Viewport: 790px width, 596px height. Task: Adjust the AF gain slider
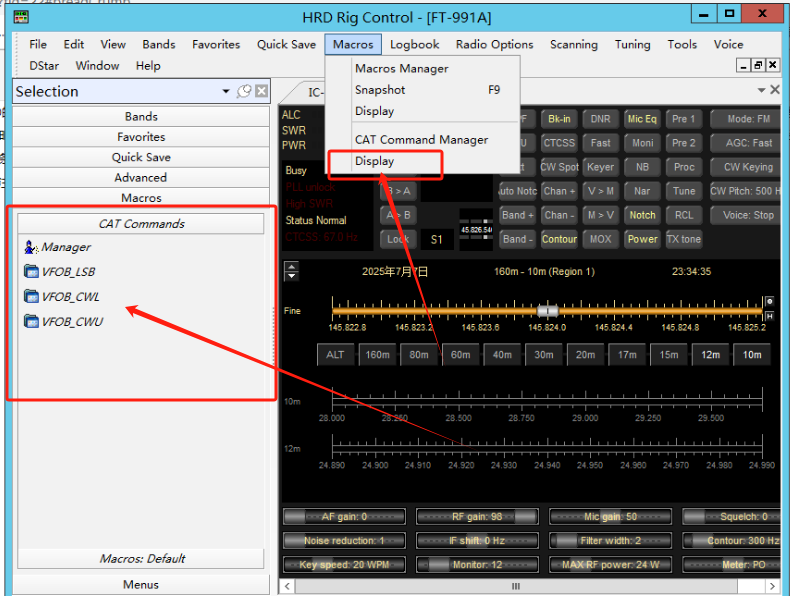point(344,516)
